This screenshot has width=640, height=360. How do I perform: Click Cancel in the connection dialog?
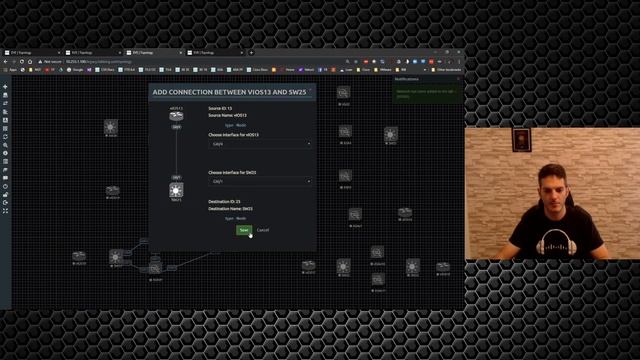[263, 230]
